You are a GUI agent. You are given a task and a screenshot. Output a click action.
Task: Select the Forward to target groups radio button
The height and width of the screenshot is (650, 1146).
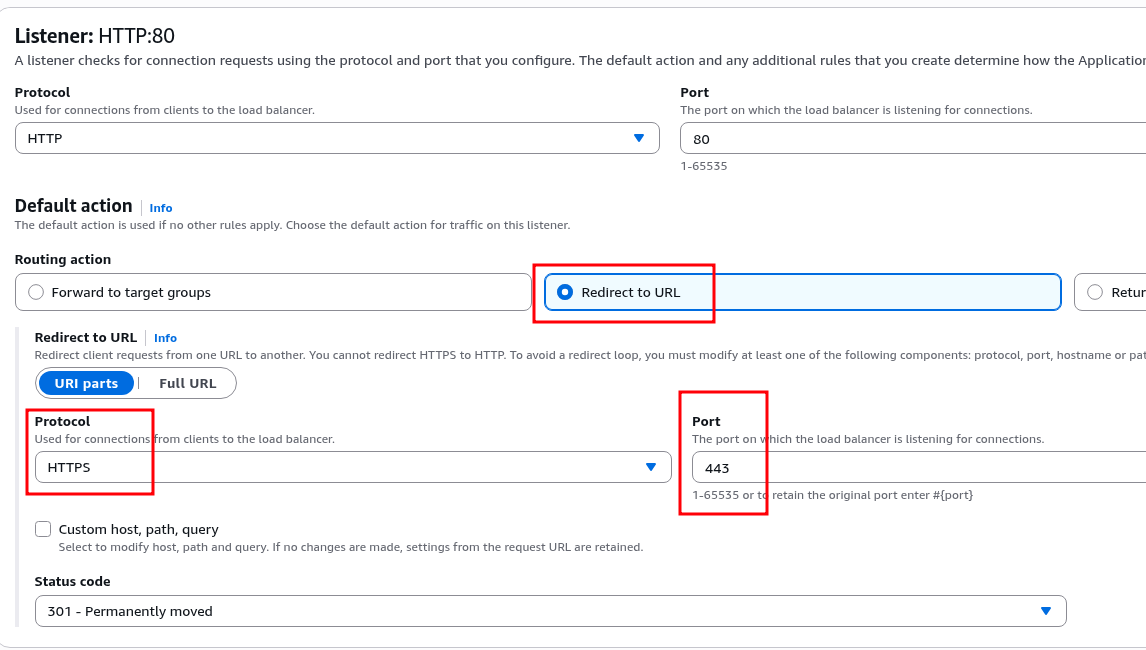tap(36, 292)
